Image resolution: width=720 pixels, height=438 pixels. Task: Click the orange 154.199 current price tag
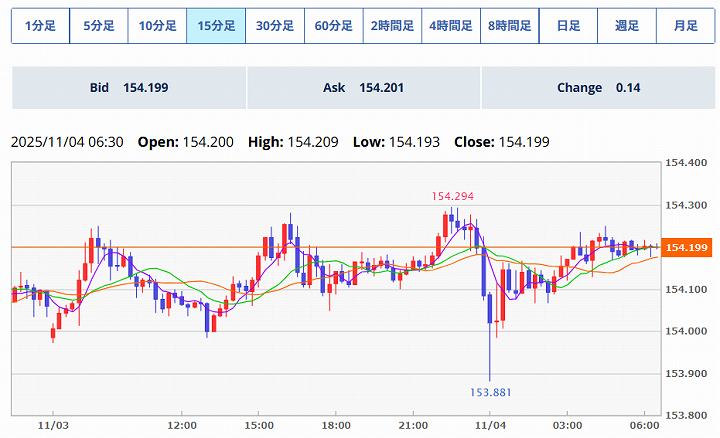coord(687,247)
